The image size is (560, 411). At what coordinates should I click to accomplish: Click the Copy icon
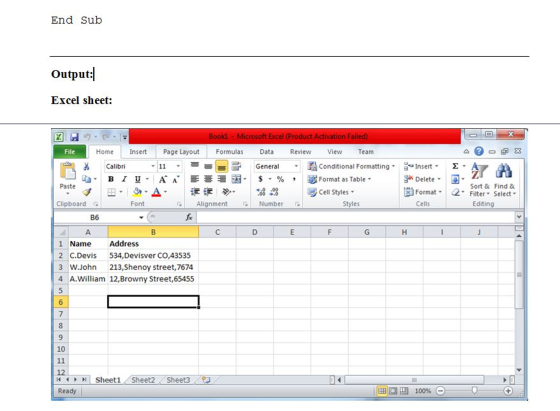click(86, 179)
